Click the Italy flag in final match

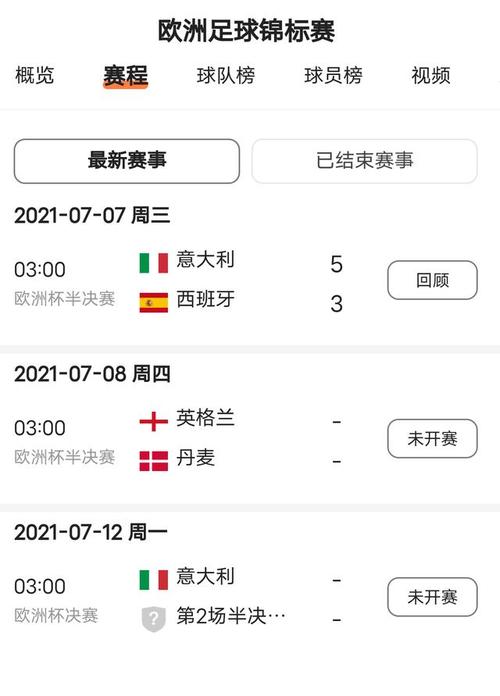154,580
